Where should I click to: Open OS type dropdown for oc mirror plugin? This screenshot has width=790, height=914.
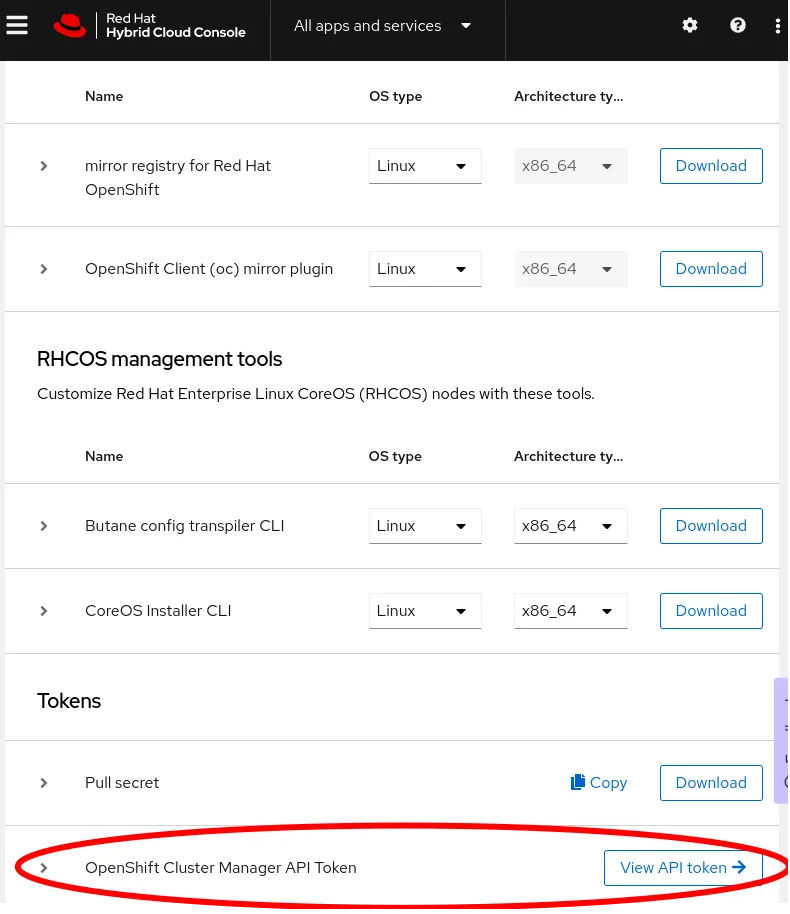tap(425, 269)
